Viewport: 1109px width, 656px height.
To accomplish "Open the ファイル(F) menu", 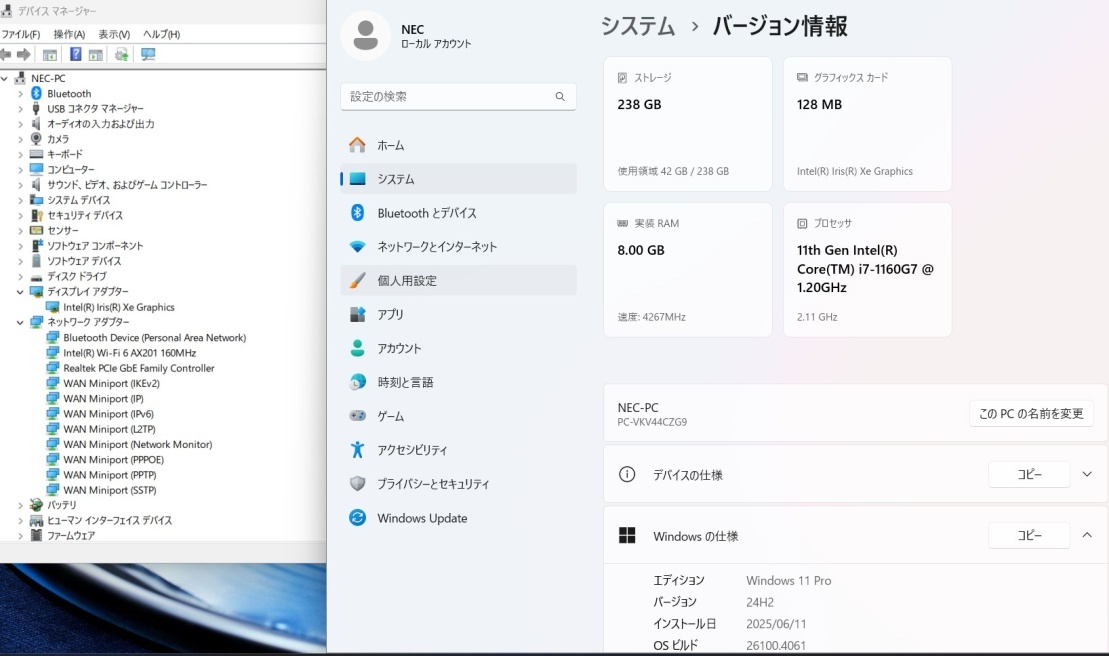I will coord(21,34).
